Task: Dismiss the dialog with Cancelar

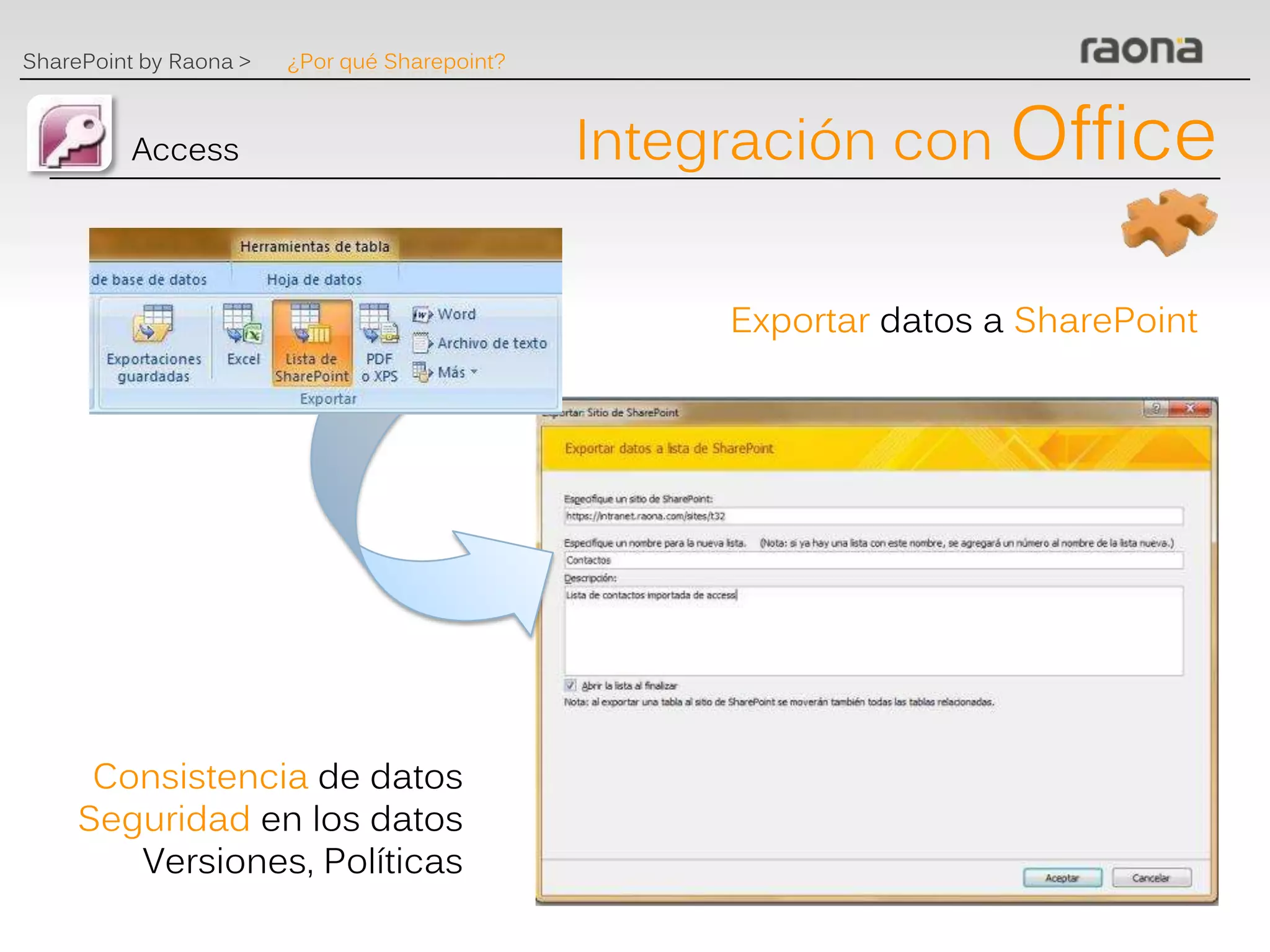Action: tap(1151, 878)
